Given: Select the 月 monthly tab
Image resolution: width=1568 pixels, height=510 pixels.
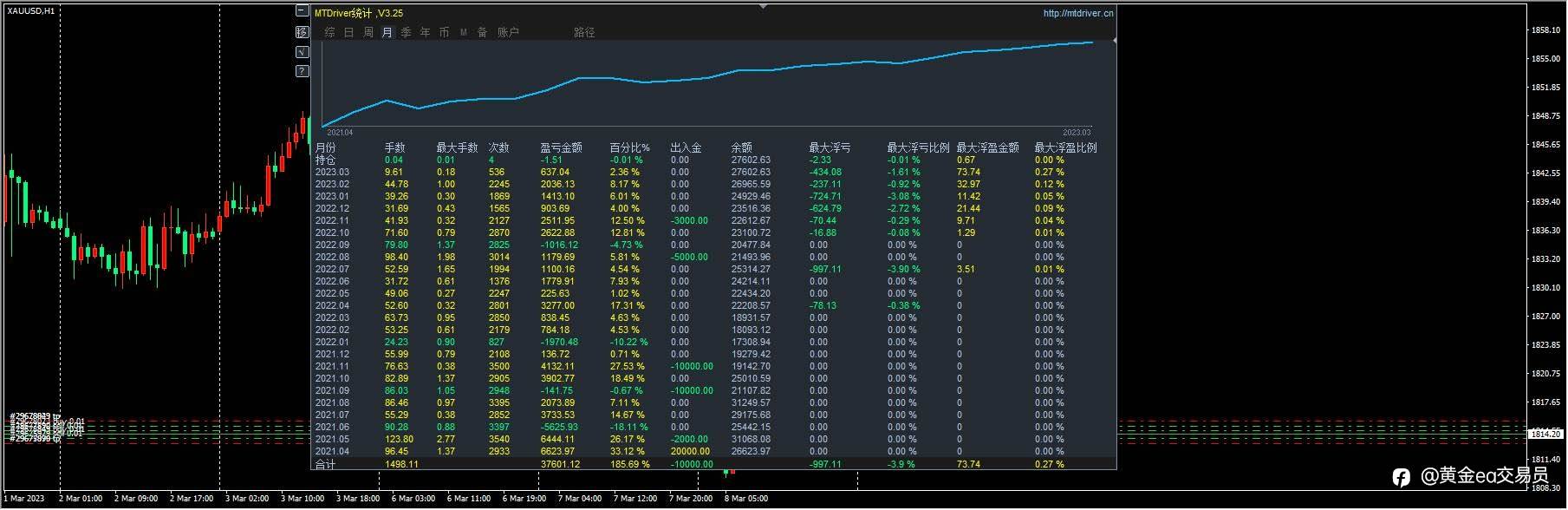Looking at the screenshot, I should (387, 32).
